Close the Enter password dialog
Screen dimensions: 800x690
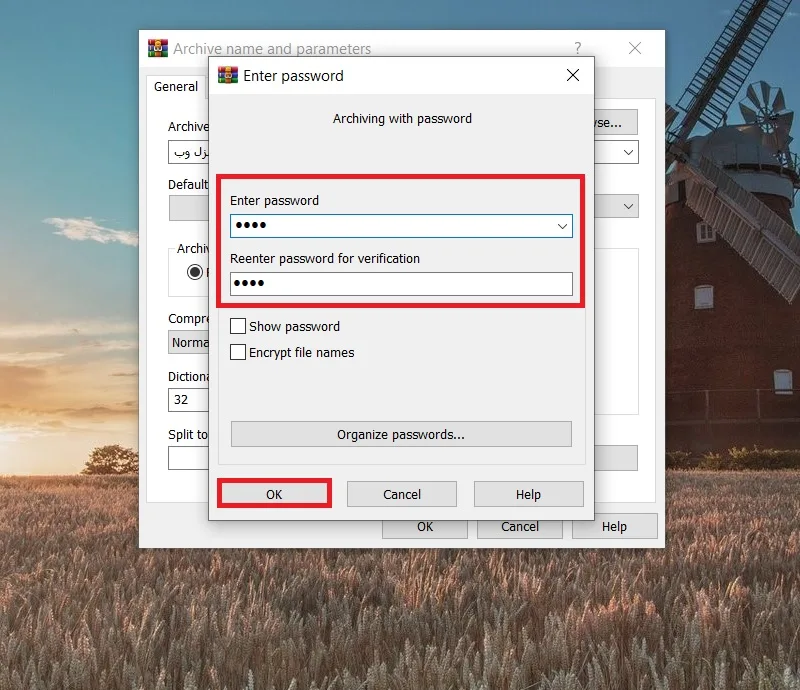pyautogui.click(x=572, y=75)
